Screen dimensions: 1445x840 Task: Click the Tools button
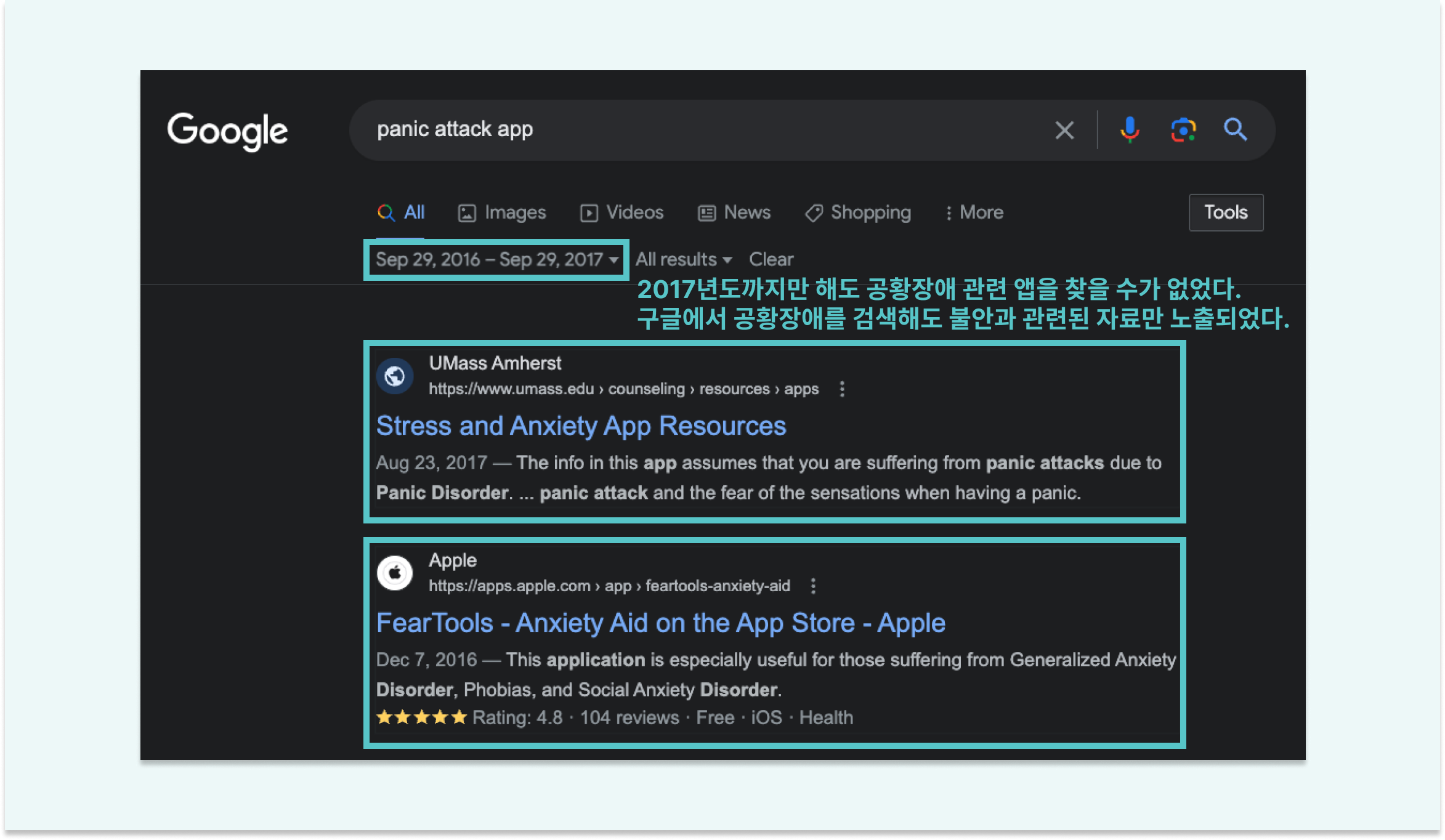[x=1226, y=212]
